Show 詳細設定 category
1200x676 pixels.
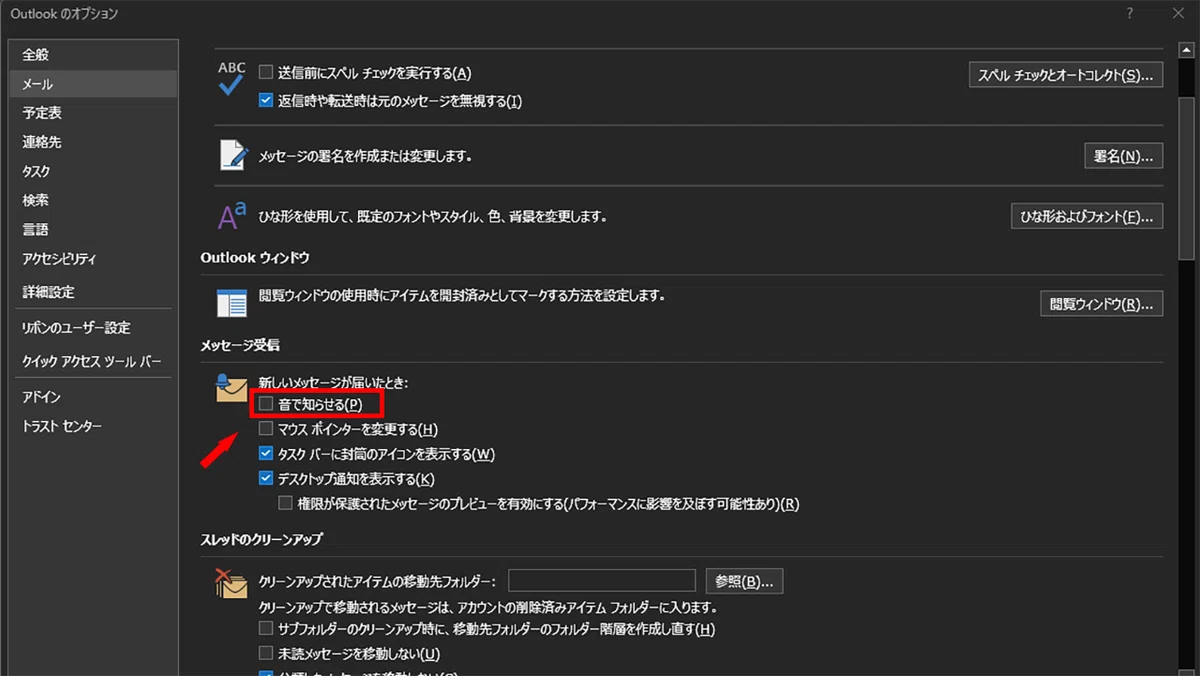coord(92,292)
